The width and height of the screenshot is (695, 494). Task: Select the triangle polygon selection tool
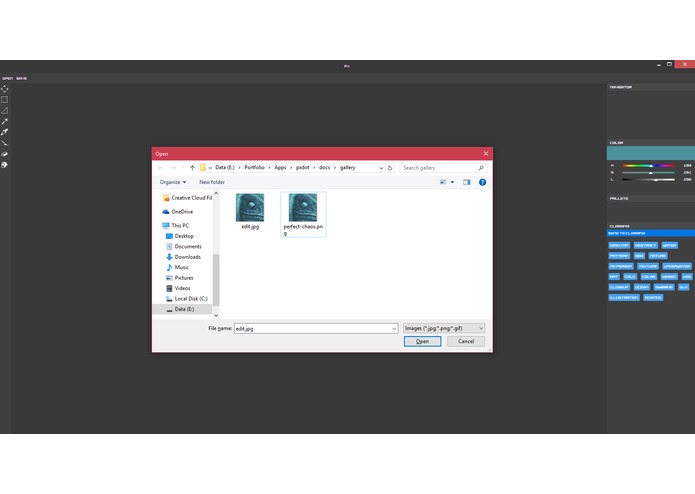click(x=4, y=110)
